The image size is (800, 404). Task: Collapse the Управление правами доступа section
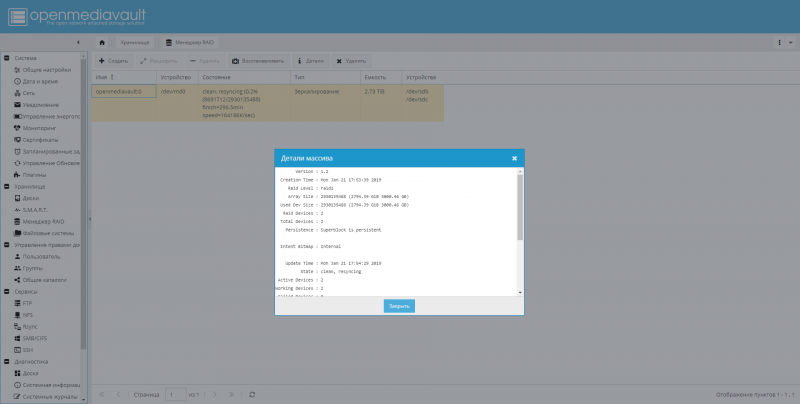point(7,245)
